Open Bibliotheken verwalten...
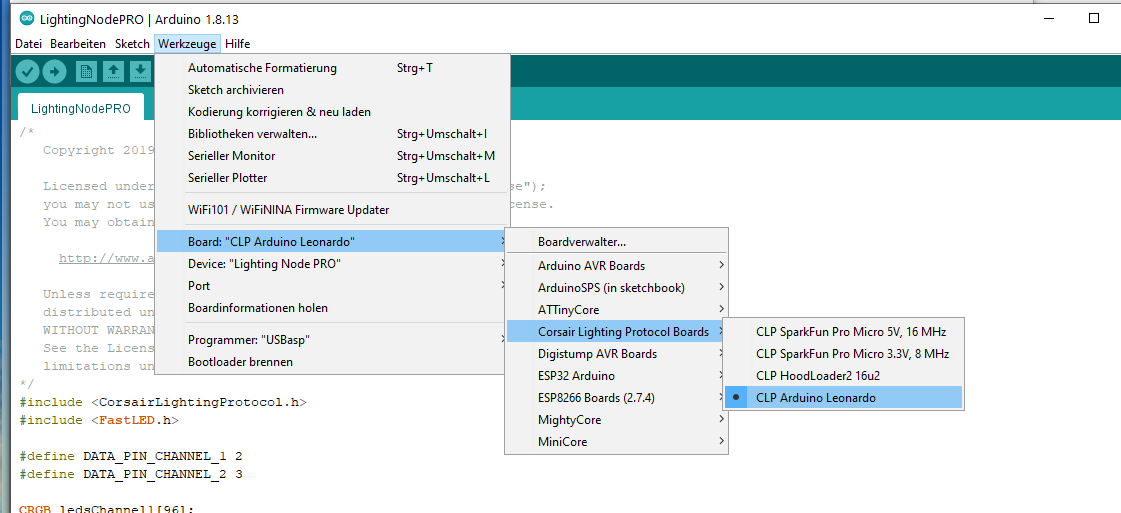This screenshot has width=1121, height=513. coord(332,134)
